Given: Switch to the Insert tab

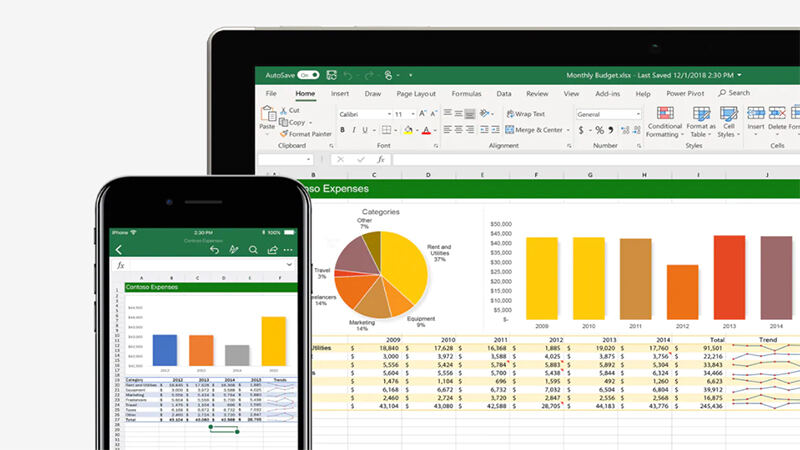Looking at the screenshot, I should click(340, 94).
